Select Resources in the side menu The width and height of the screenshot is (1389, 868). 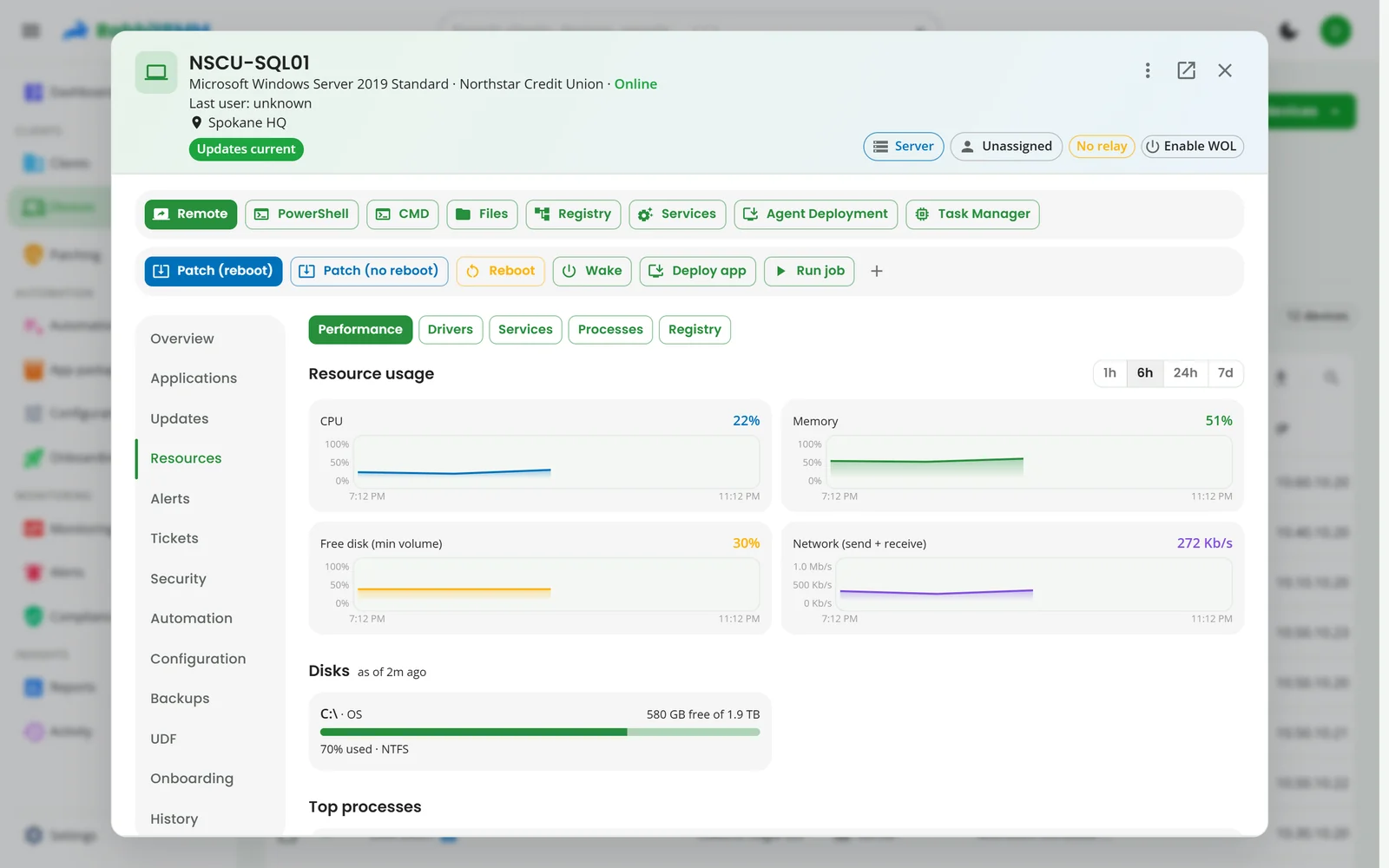(x=210, y=458)
